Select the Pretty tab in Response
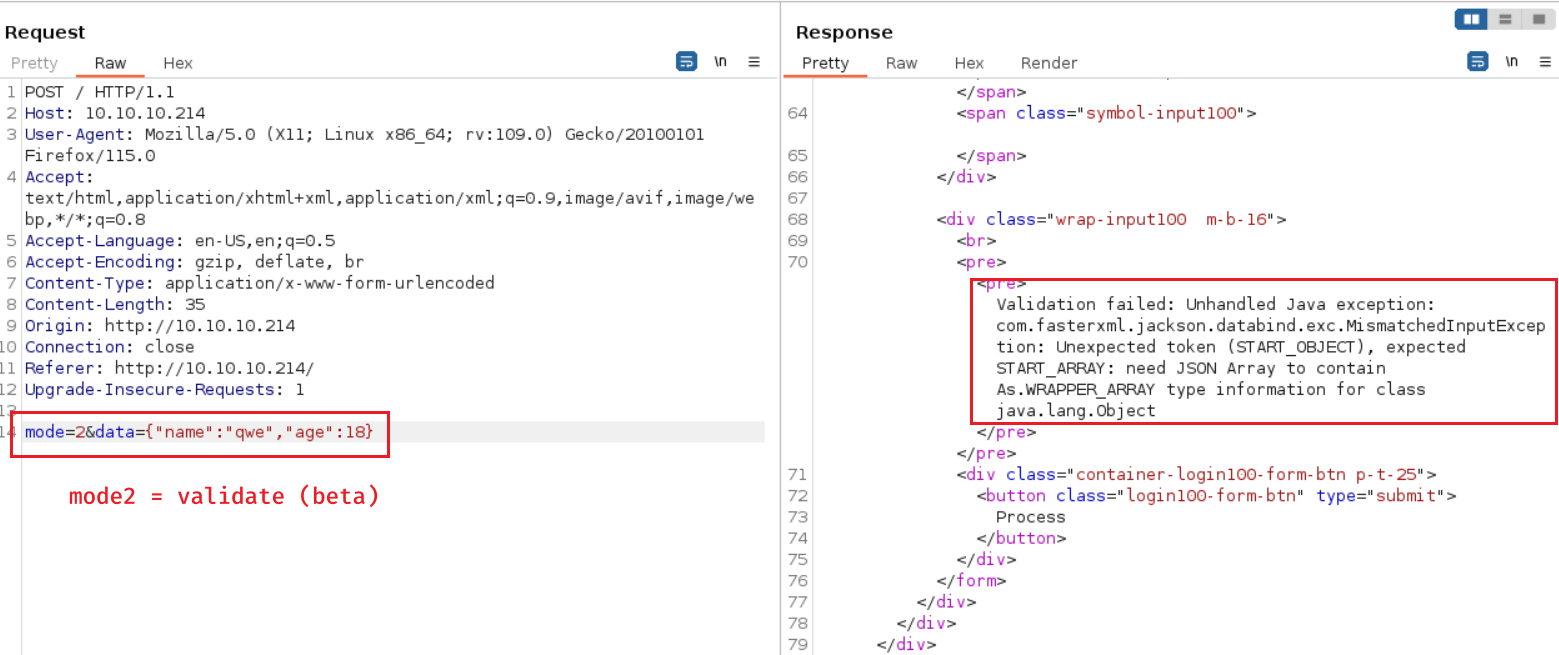 pos(825,63)
